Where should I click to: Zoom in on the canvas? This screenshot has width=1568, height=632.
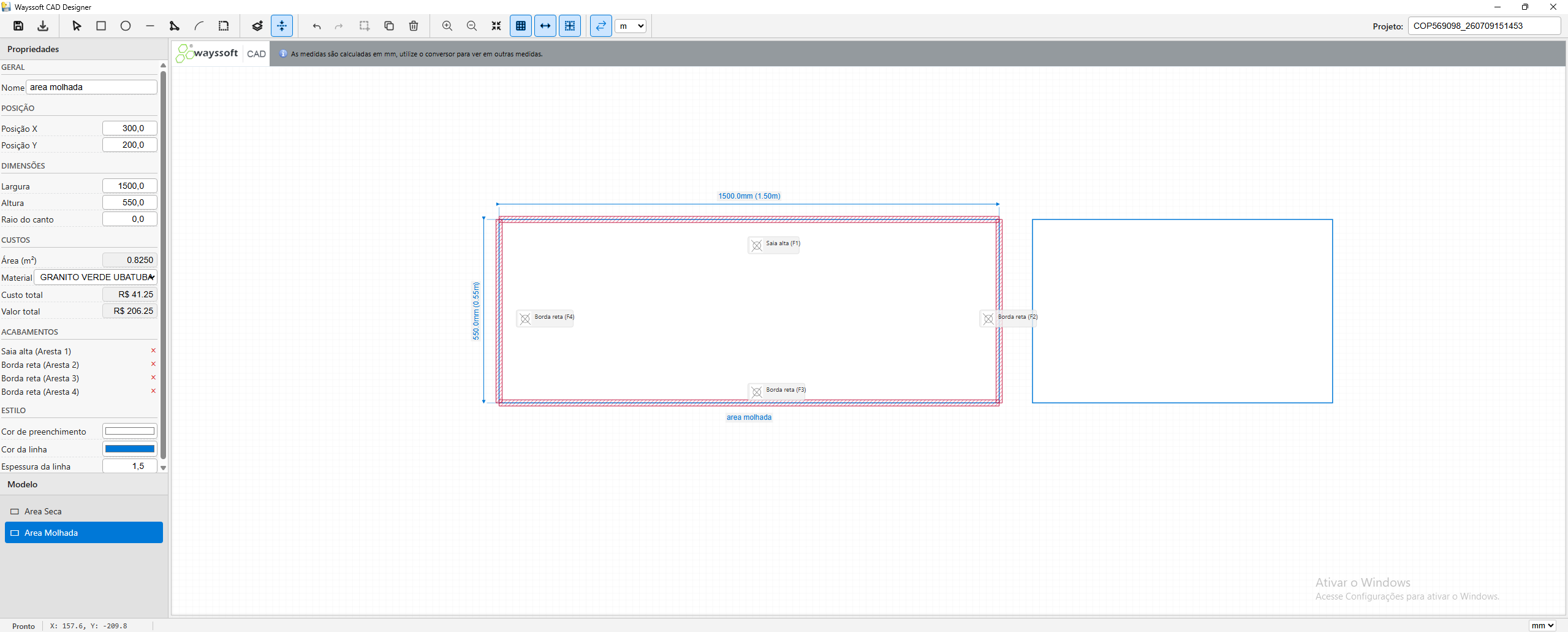point(447,26)
